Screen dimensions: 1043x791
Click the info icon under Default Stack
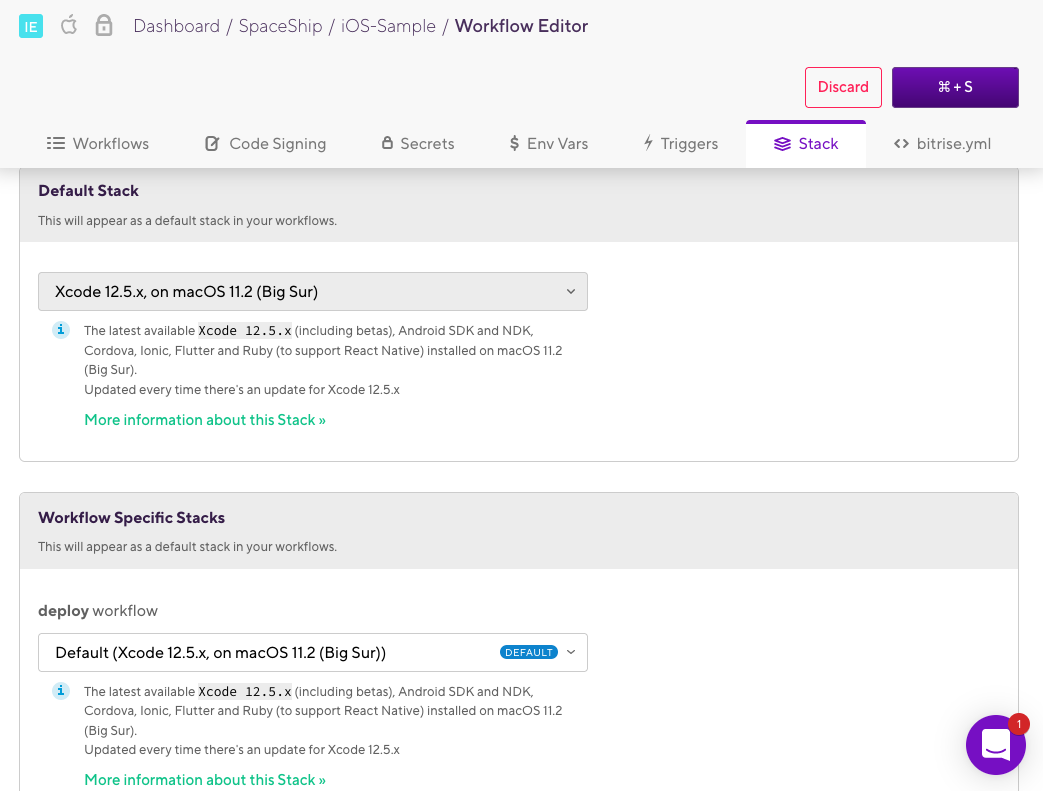pos(61,330)
